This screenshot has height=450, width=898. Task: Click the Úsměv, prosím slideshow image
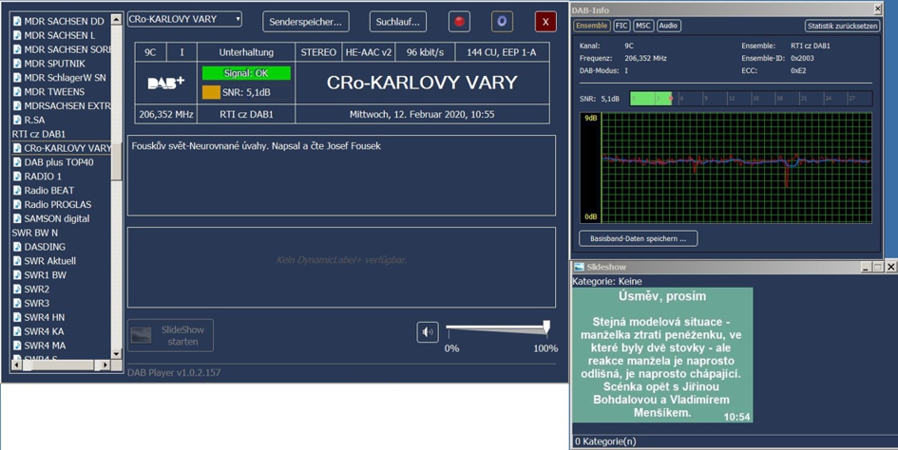(663, 356)
